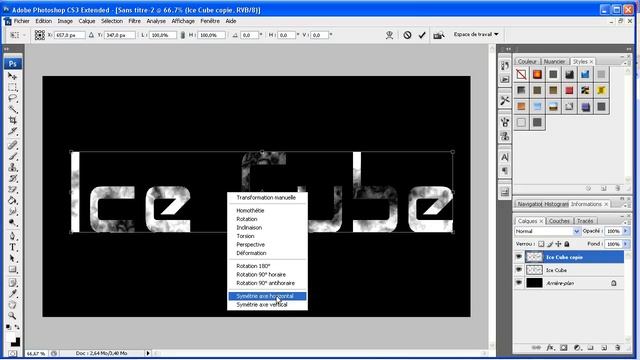Hide the Arrière-plan layer

519,282
